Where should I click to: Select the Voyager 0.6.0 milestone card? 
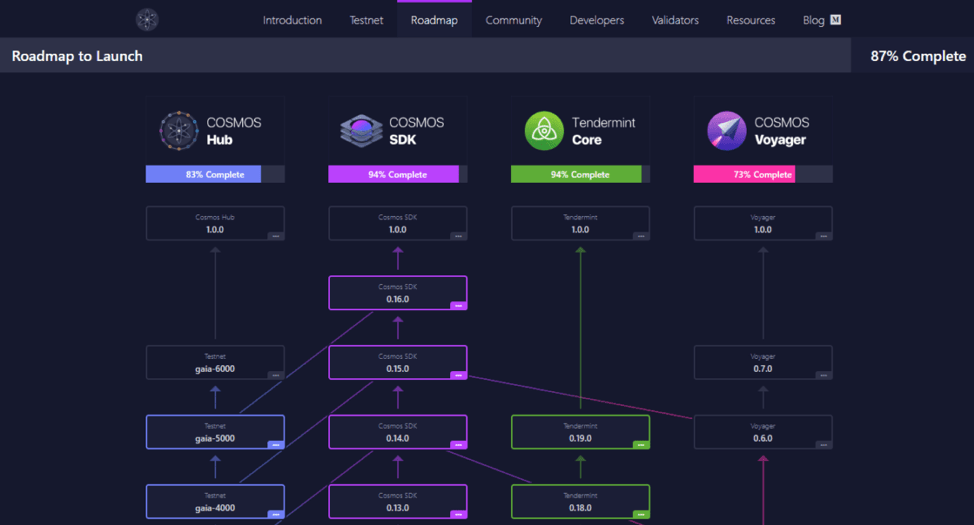click(x=763, y=432)
